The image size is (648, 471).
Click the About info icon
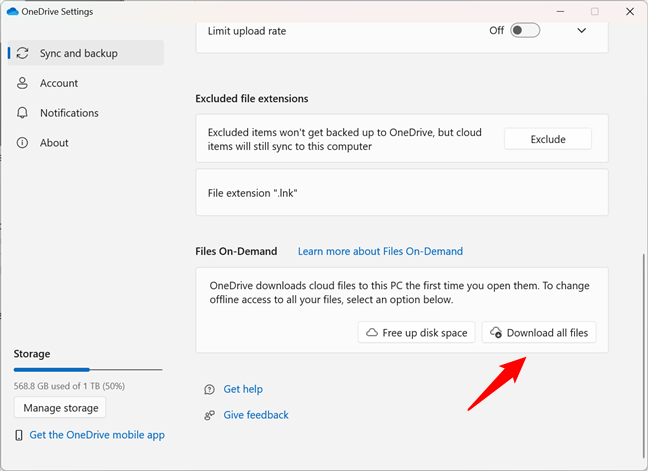(x=23, y=143)
